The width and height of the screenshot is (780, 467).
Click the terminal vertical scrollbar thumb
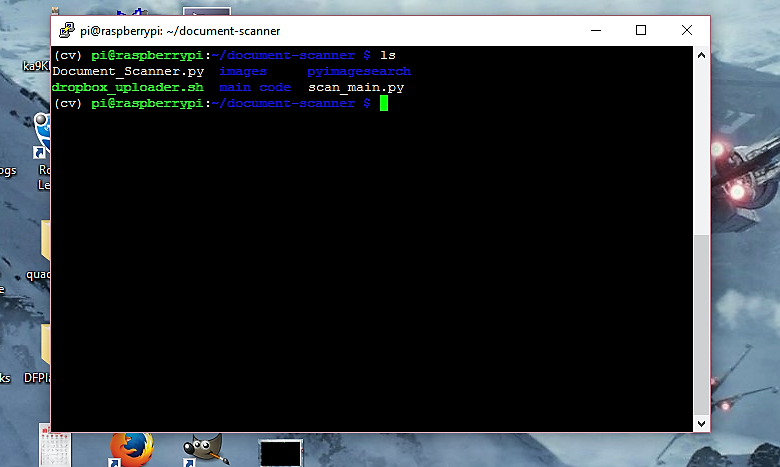(701, 324)
